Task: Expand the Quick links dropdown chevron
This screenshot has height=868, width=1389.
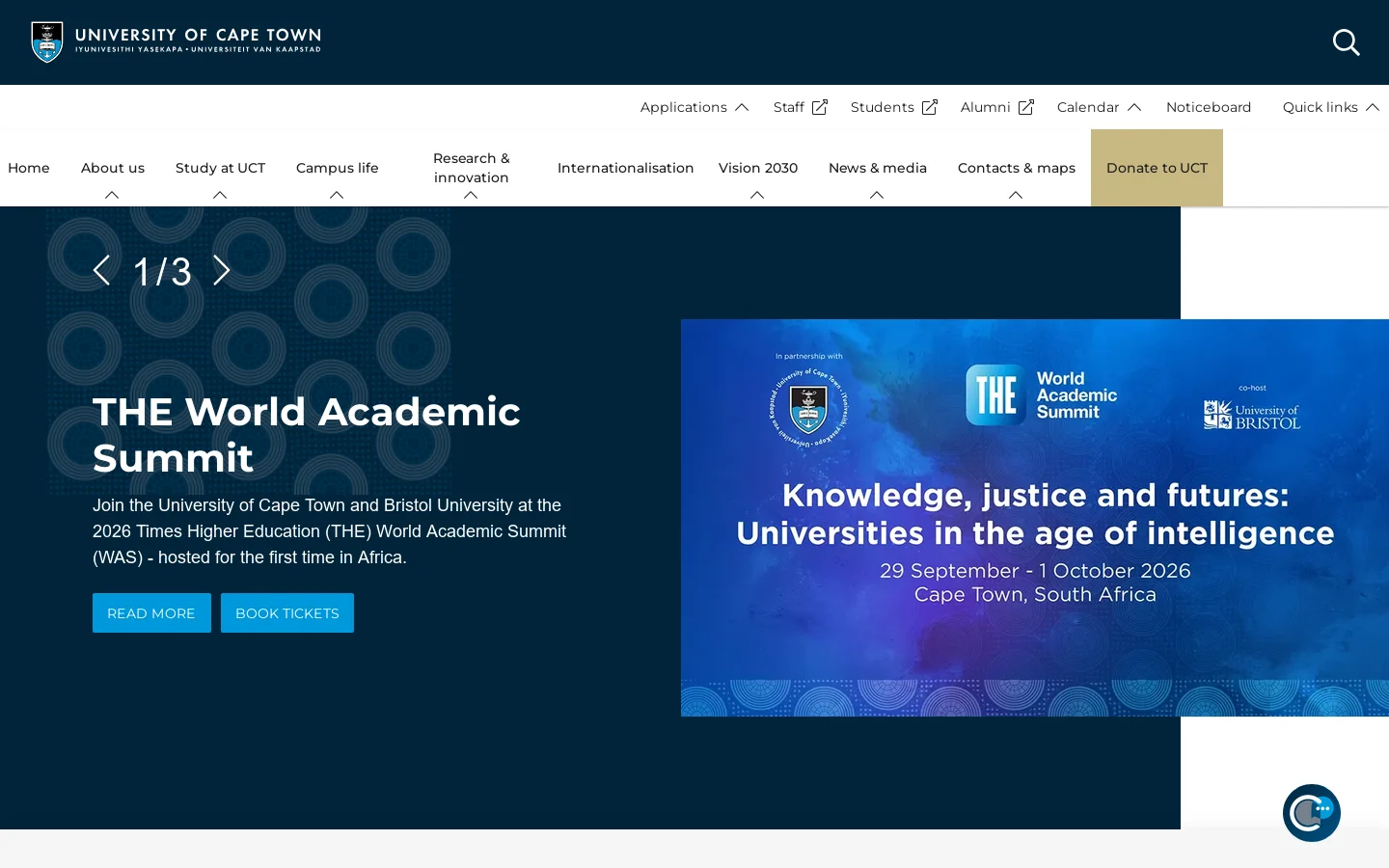Action: coord(1373,107)
